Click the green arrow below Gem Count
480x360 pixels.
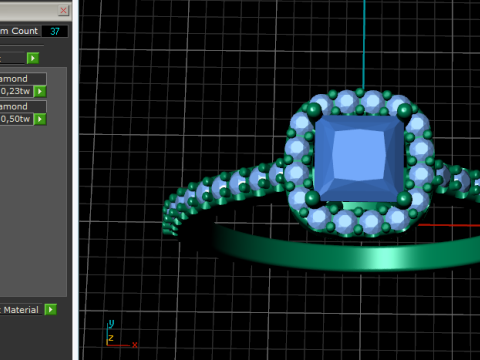coord(33,58)
